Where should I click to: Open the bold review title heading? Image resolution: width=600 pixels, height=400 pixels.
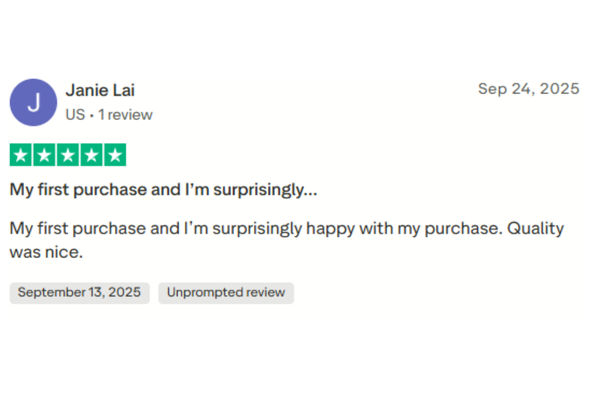click(x=164, y=189)
